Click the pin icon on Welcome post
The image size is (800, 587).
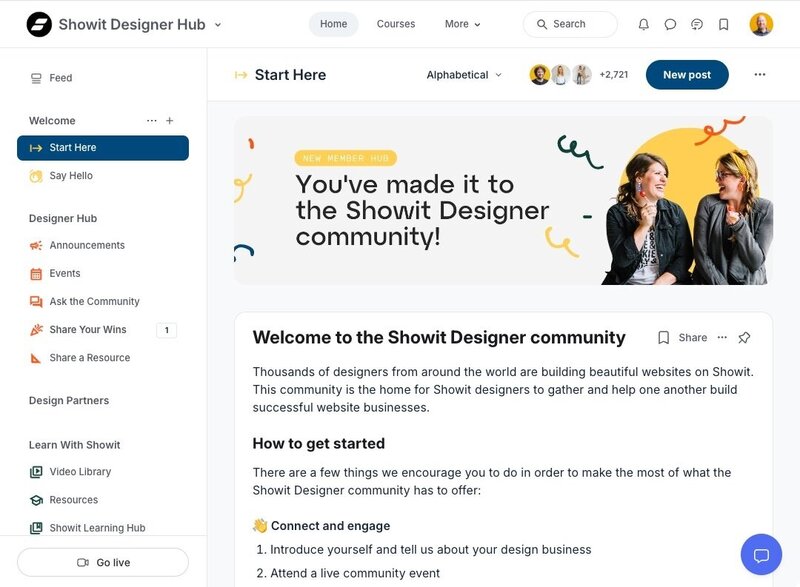click(x=744, y=338)
